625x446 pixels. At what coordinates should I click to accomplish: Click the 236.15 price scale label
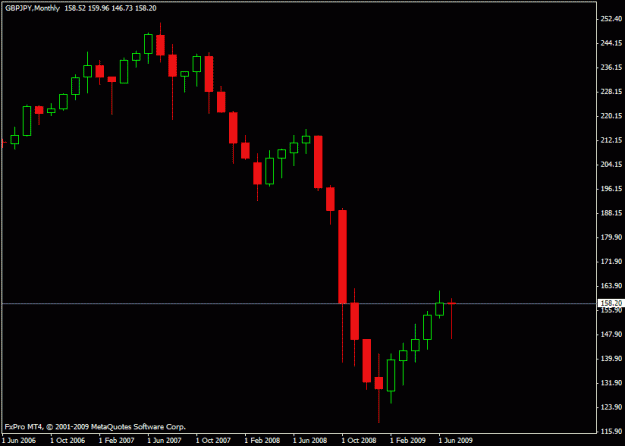(611, 67)
